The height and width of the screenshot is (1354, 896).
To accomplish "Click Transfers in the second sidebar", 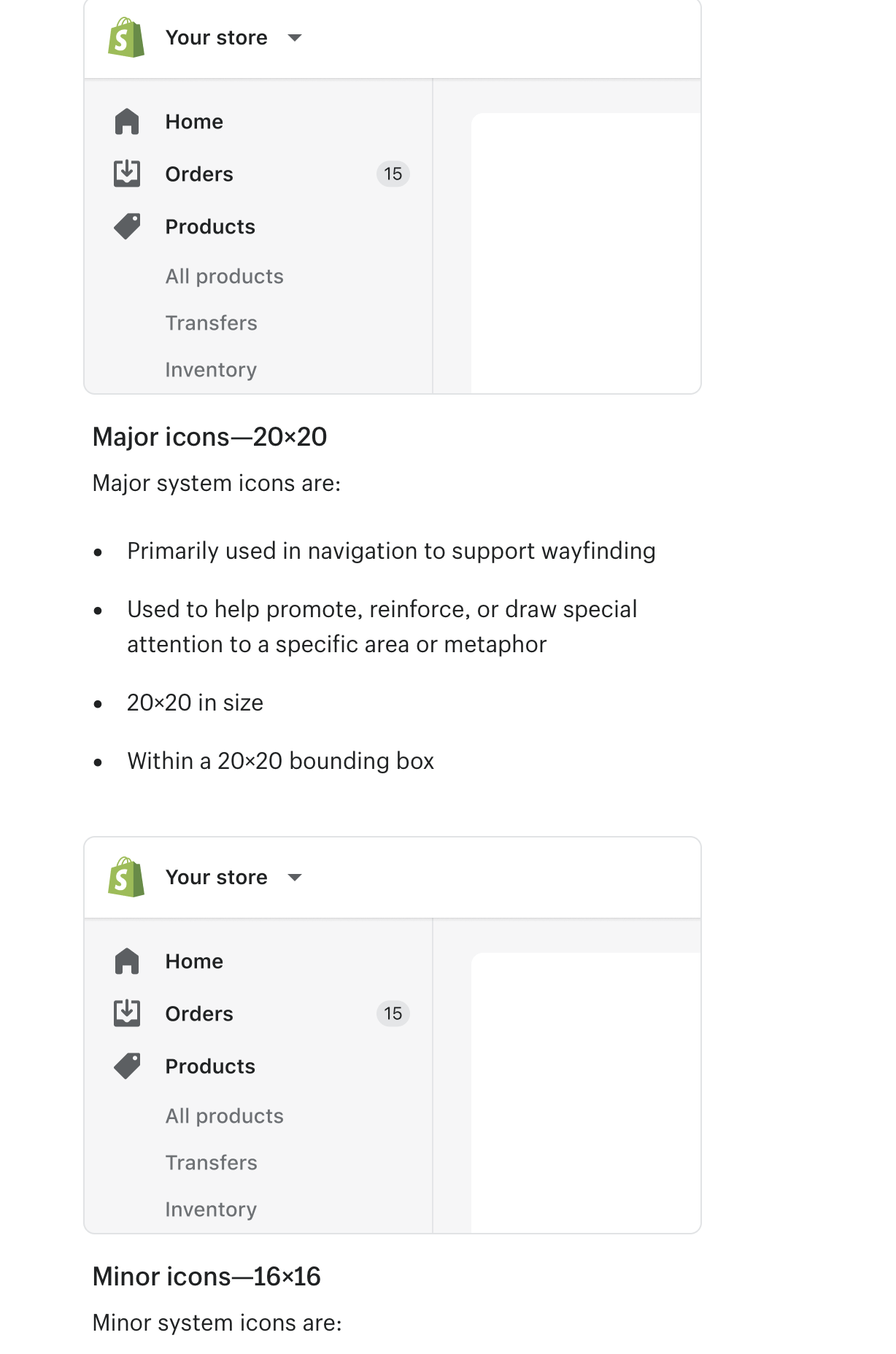I will point(212,1162).
